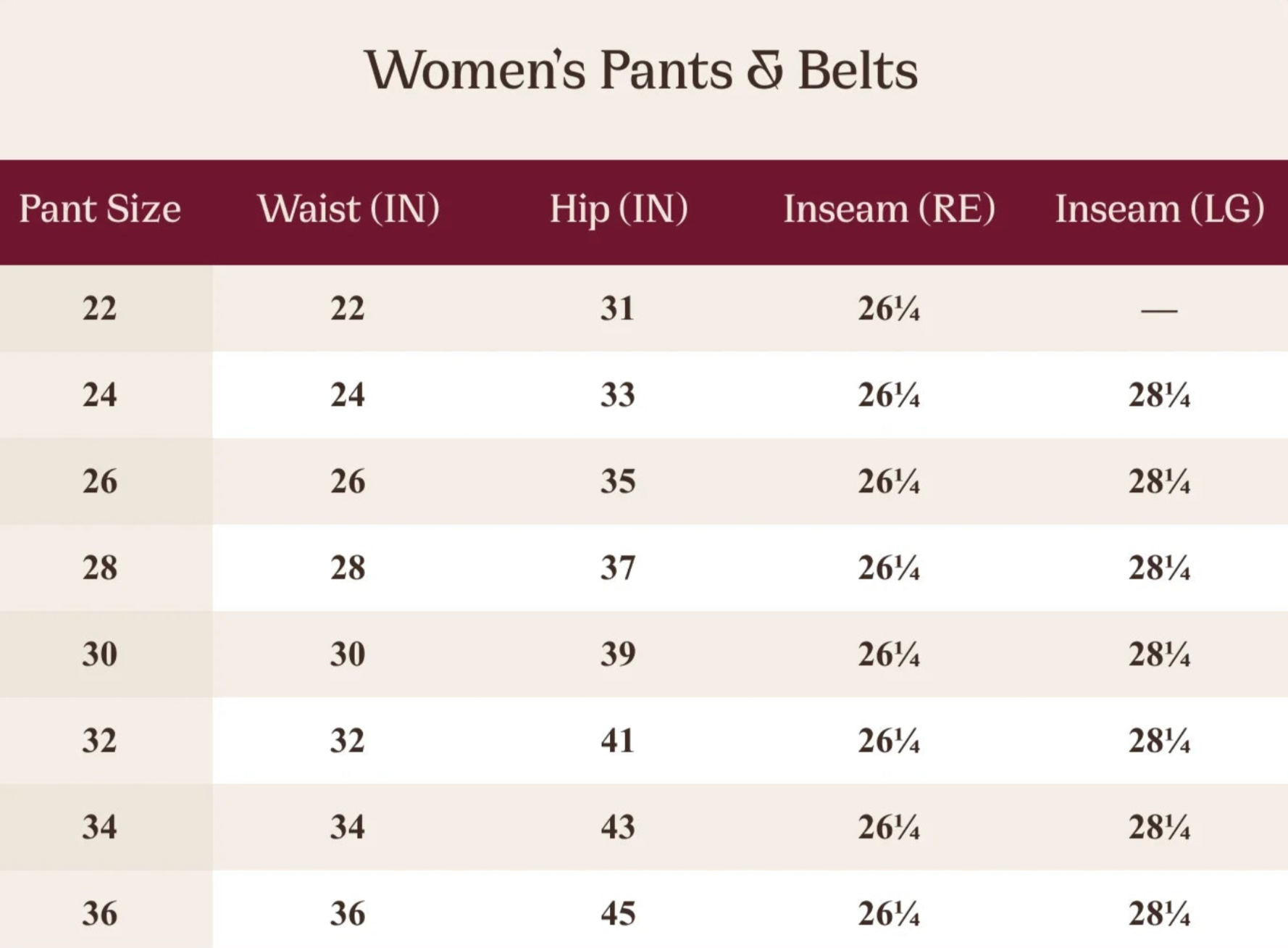Select the waist value 32 cell

tap(348, 741)
